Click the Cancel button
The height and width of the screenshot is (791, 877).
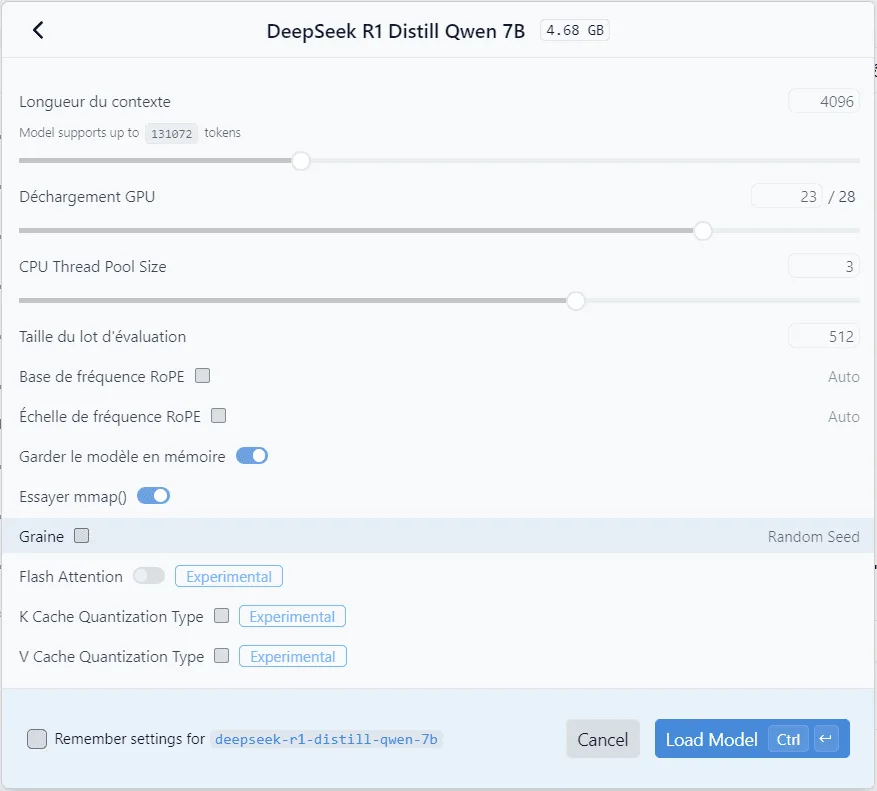click(x=602, y=739)
